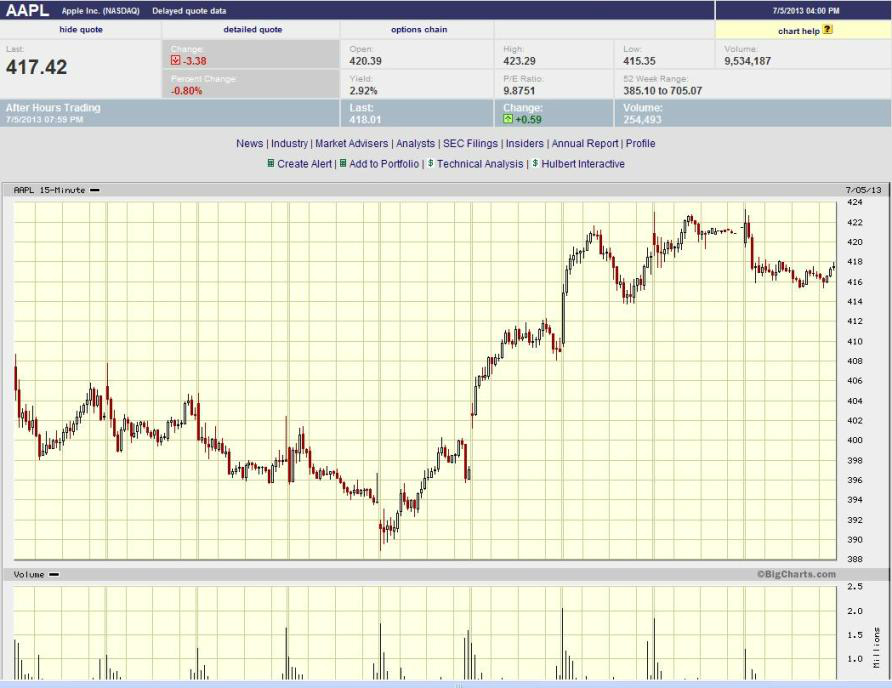The height and width of the screenshot is (688, 892).
Task: Open the detailed quote tab
Action: click(252, 30)
